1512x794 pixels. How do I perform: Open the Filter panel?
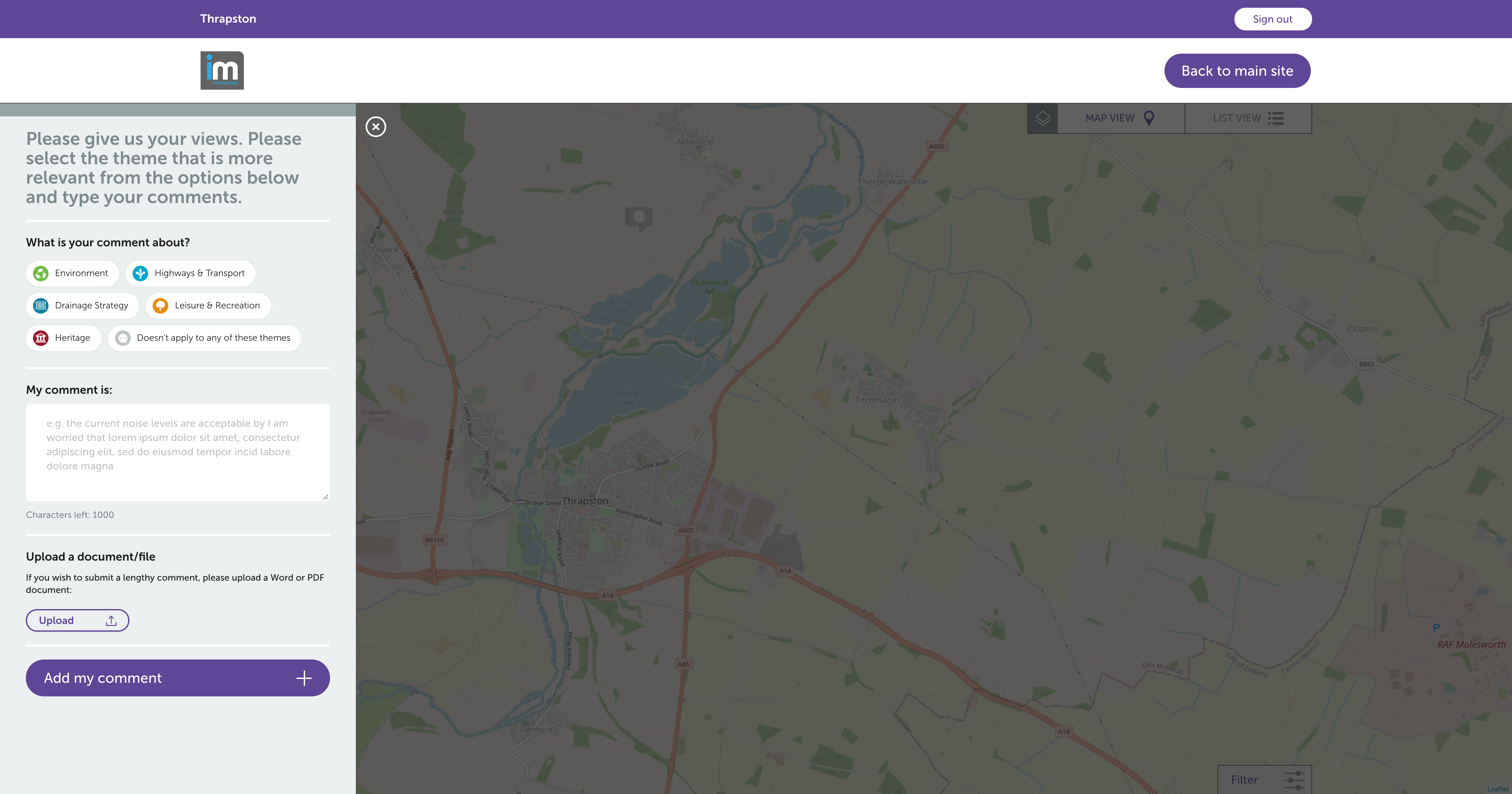1264,779
